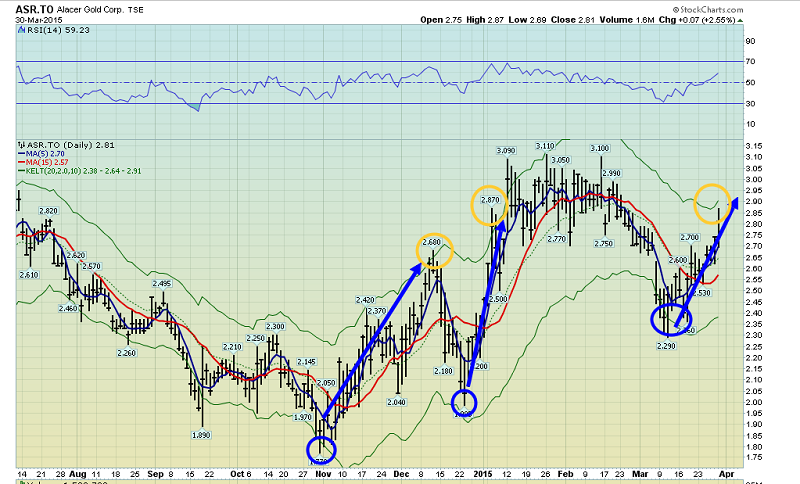Click the 2.290 price low label
The image size is (800, 484).
click(666, 346)
